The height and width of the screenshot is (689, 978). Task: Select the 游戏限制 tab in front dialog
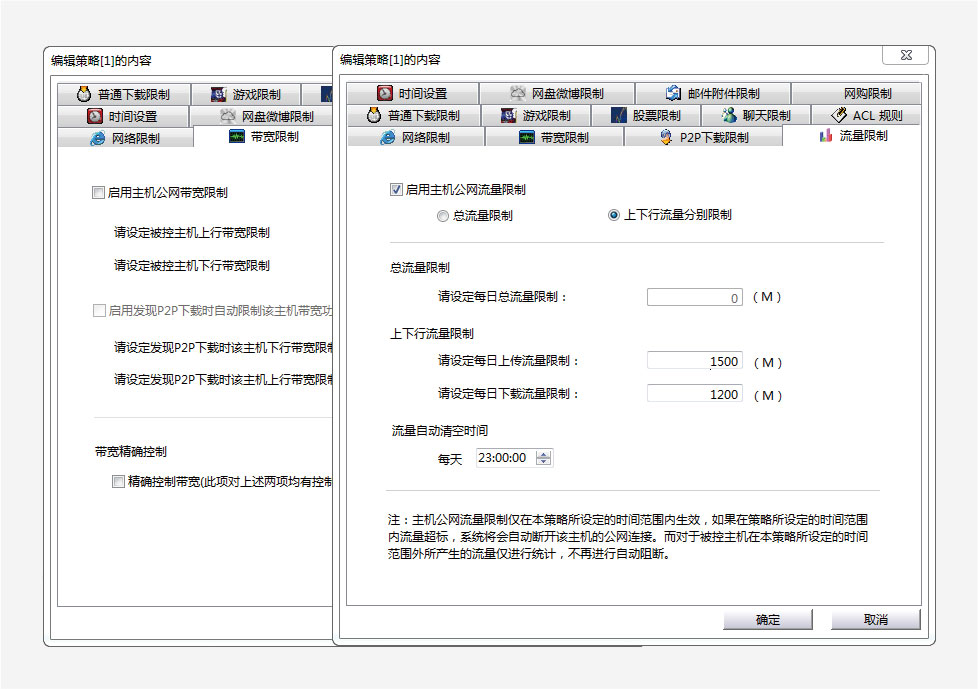point(535,115)
